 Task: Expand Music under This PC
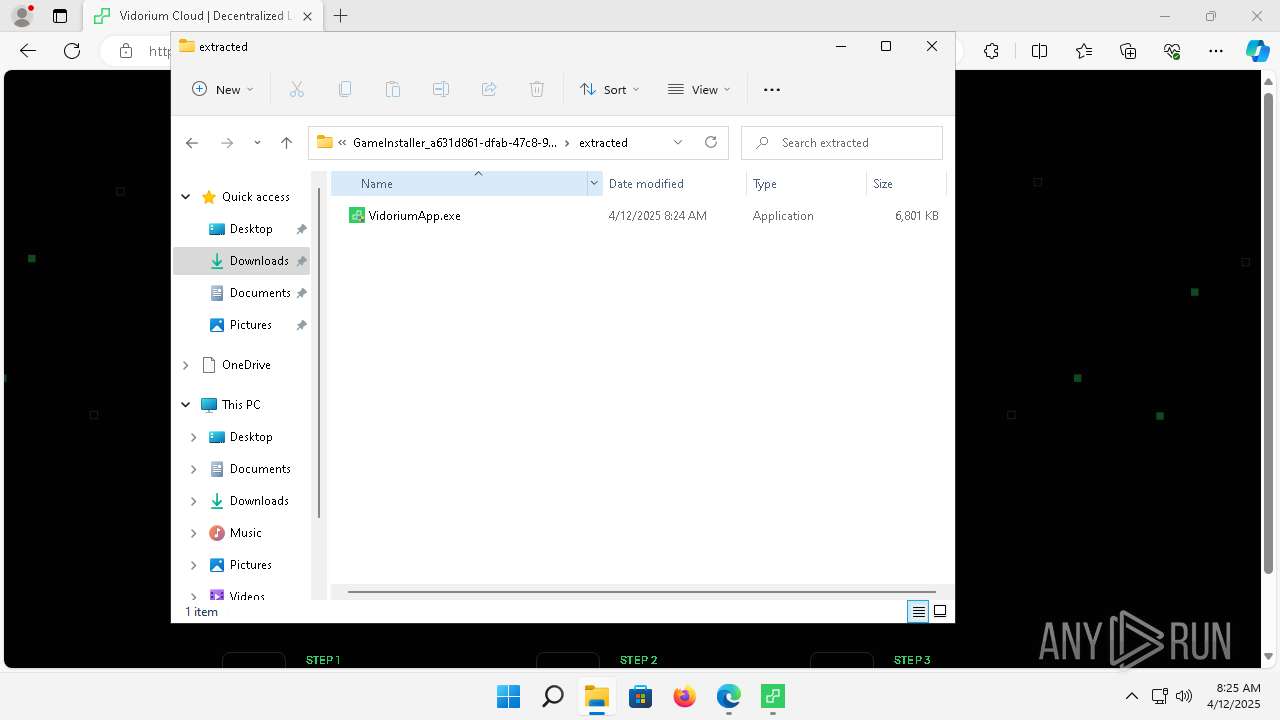(193, 533)
